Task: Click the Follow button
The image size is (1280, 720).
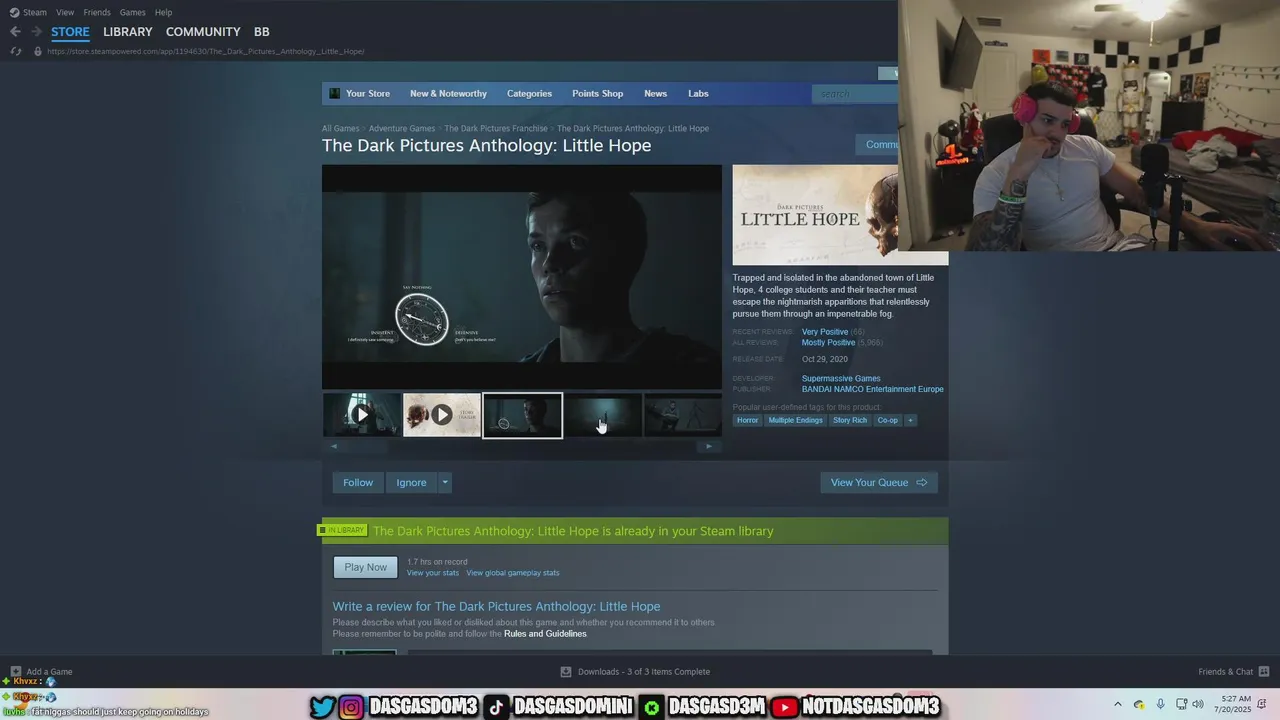Action: coord(358,482)
